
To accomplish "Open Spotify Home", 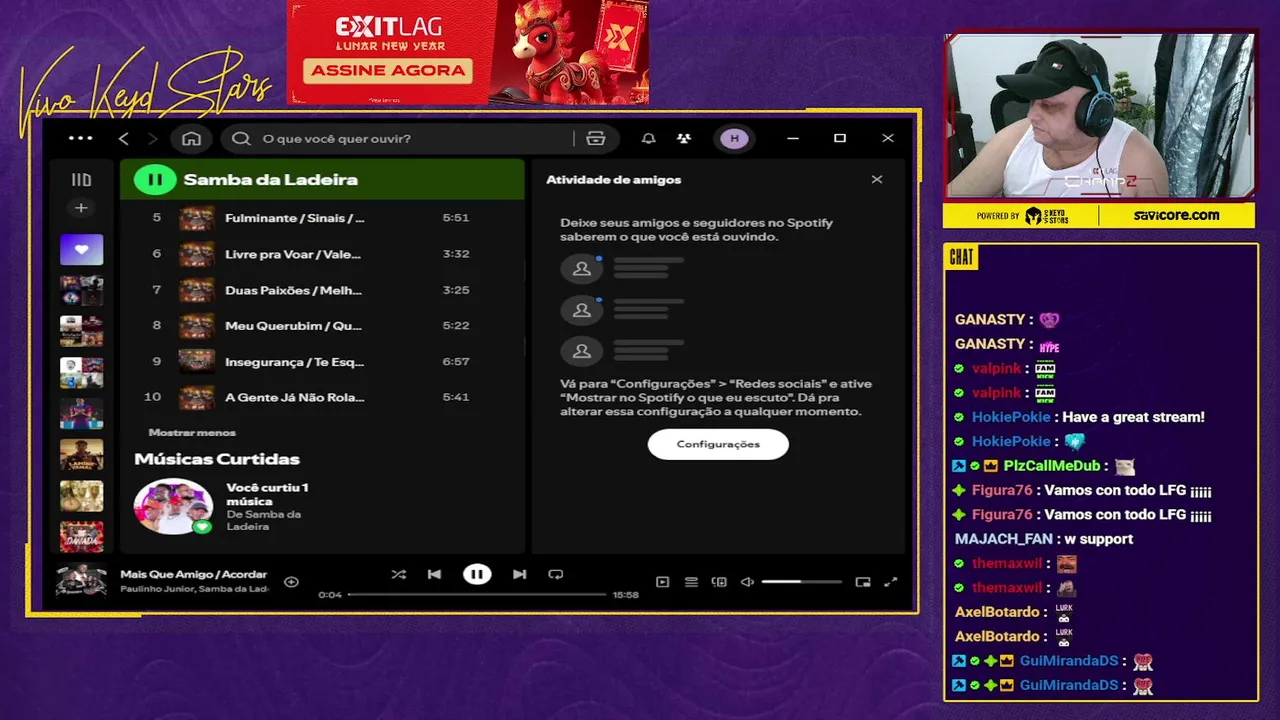I will (x=191, y=138).
